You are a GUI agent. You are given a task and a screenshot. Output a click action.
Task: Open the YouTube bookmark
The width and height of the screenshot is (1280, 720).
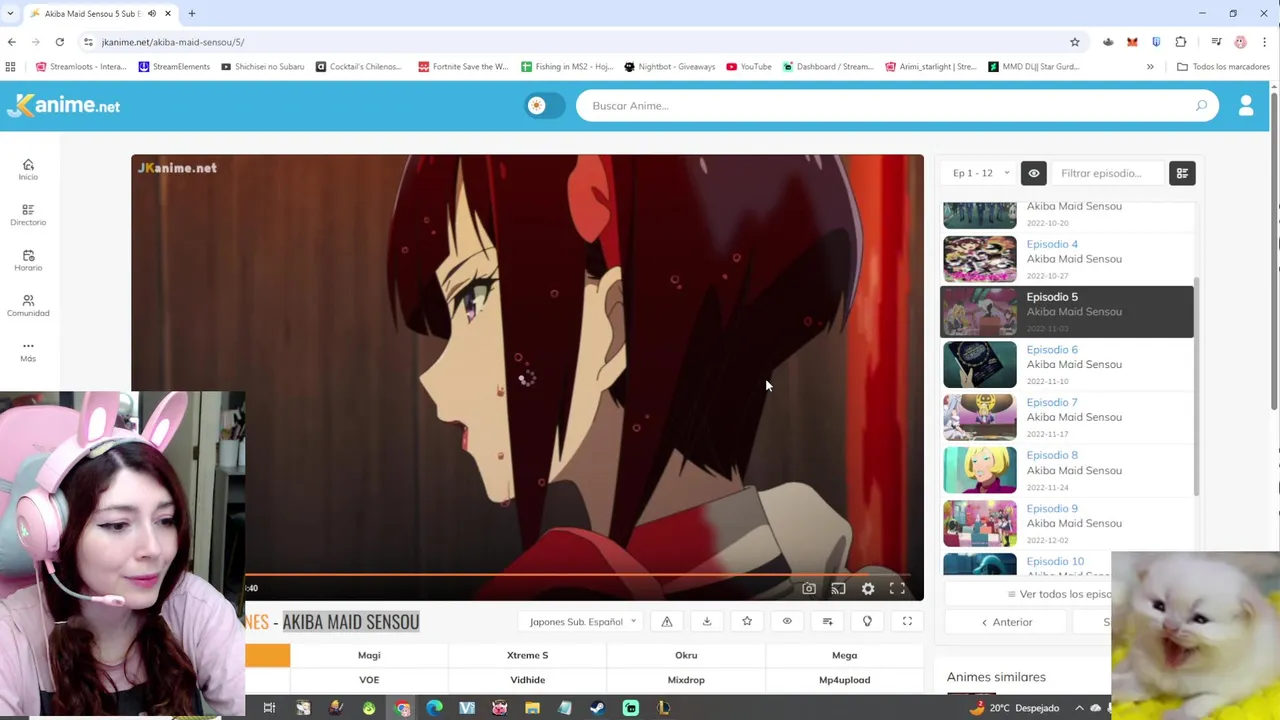(749, 67)
